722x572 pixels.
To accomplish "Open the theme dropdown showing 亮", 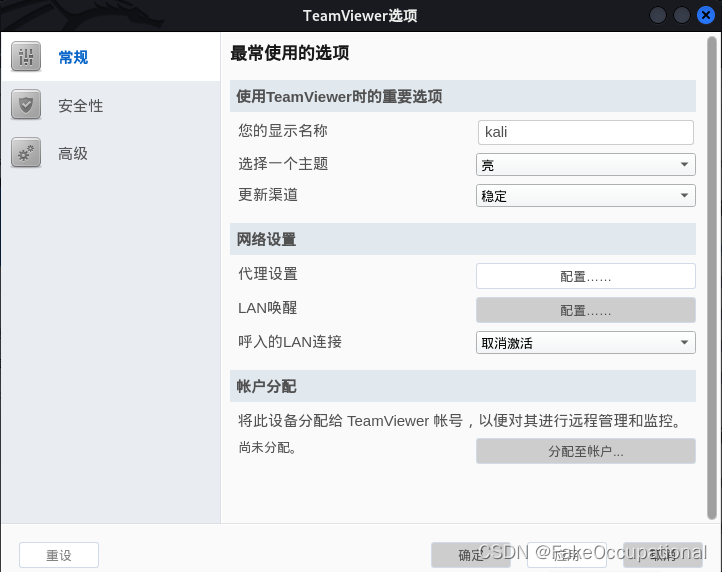I will pos(586,164).
